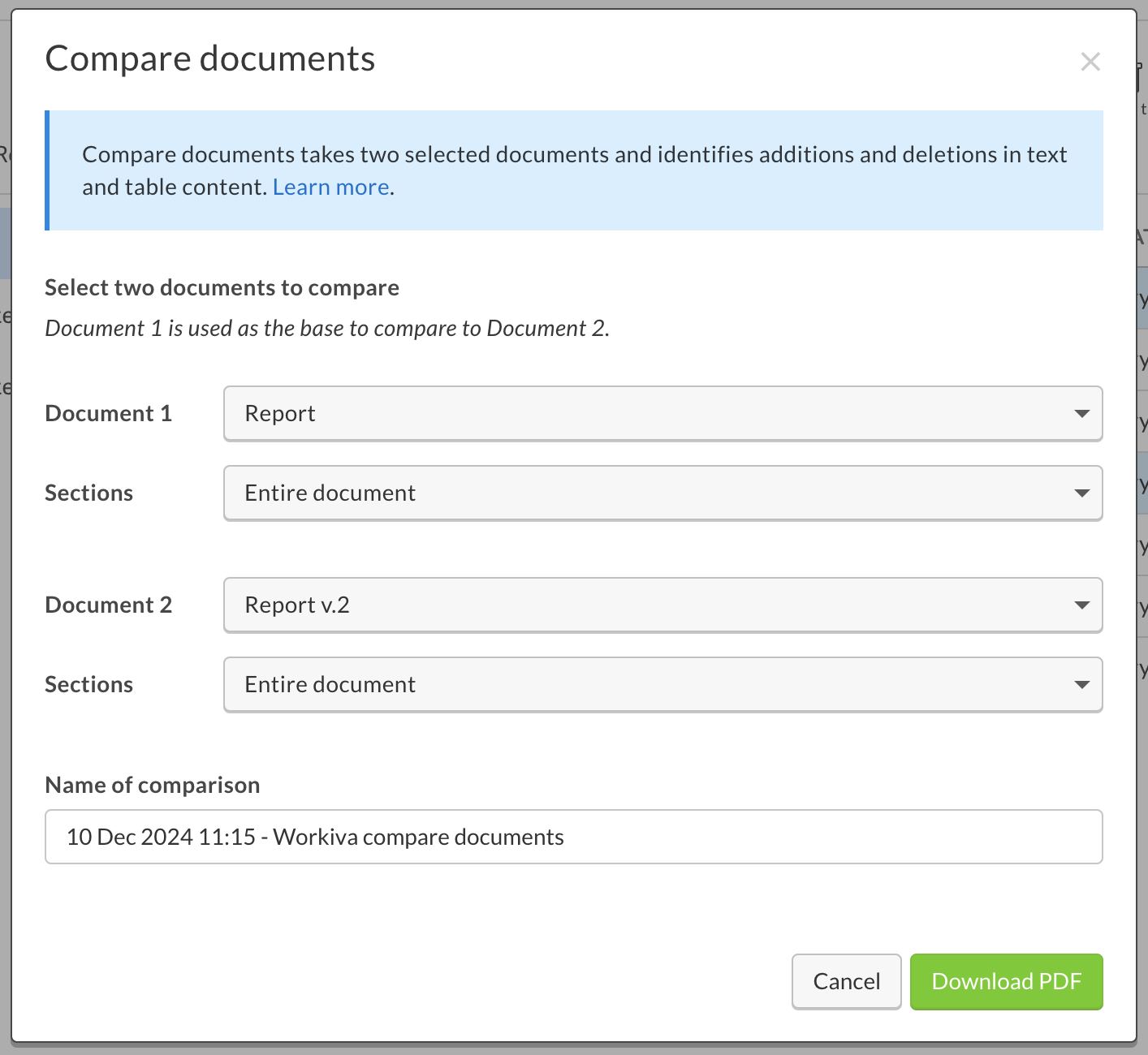1148x1055 pixels.
Task: Select the 'Entire document' value for Document 1
Action: click(x=330, y=493)
